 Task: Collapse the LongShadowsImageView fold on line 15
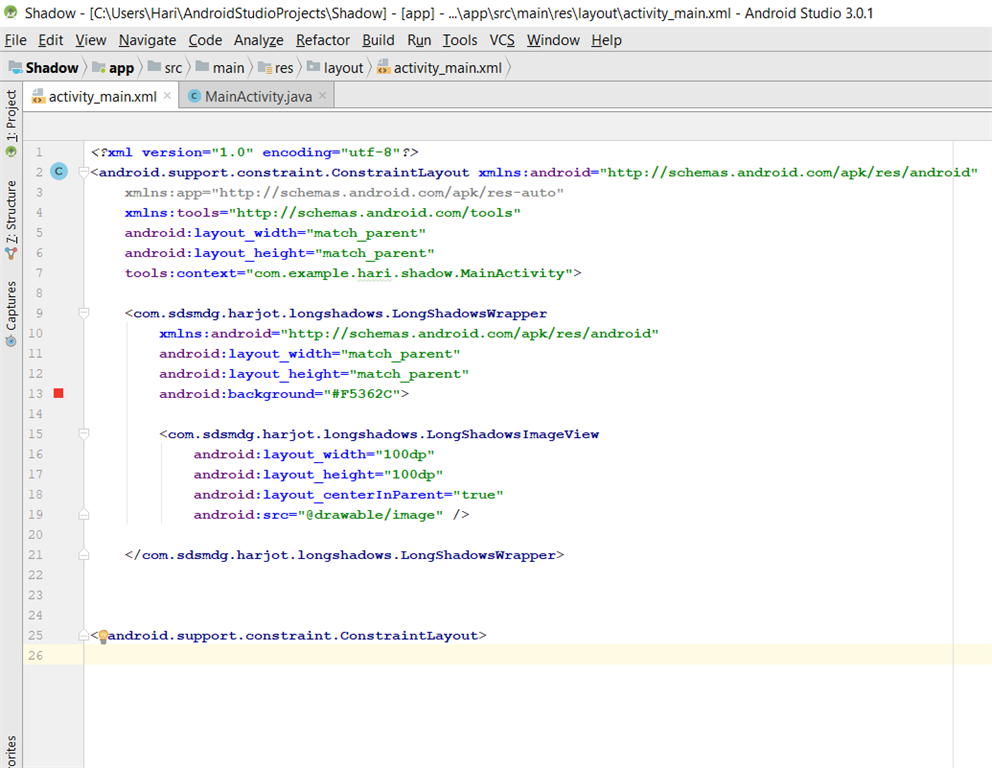click(83, 434)
